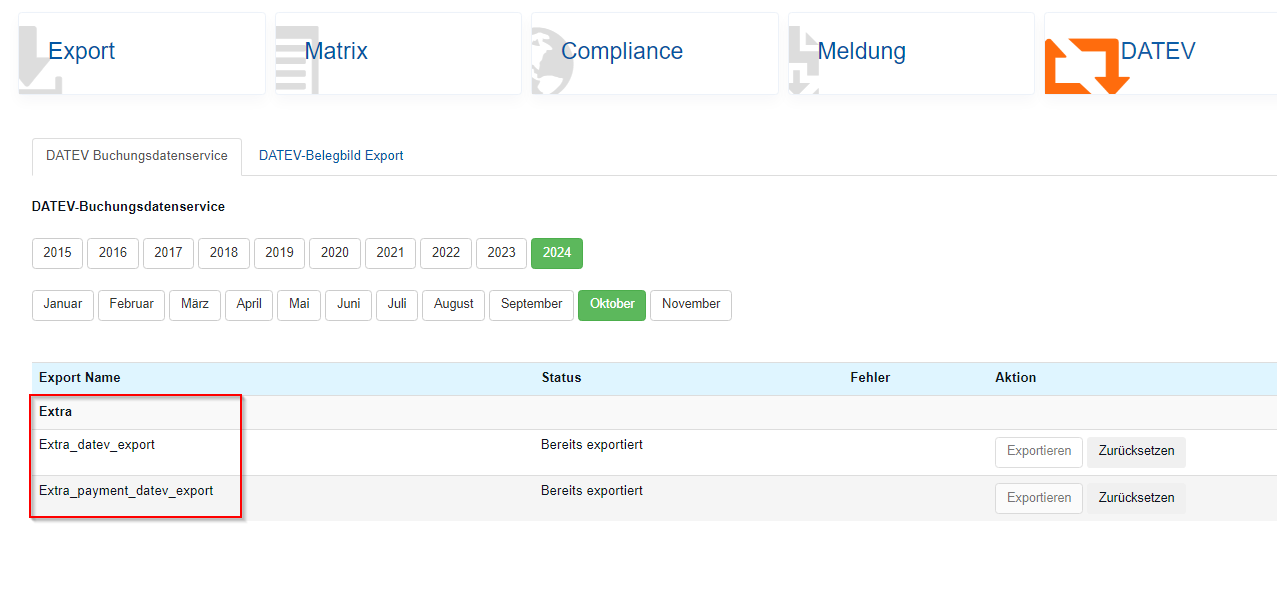1277x597 pixels.
Task: Select year 2019
Action: pos(279,253)
